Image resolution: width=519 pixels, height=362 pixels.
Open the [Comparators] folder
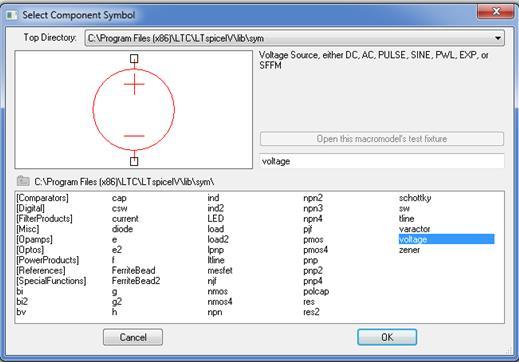point(42,198)
